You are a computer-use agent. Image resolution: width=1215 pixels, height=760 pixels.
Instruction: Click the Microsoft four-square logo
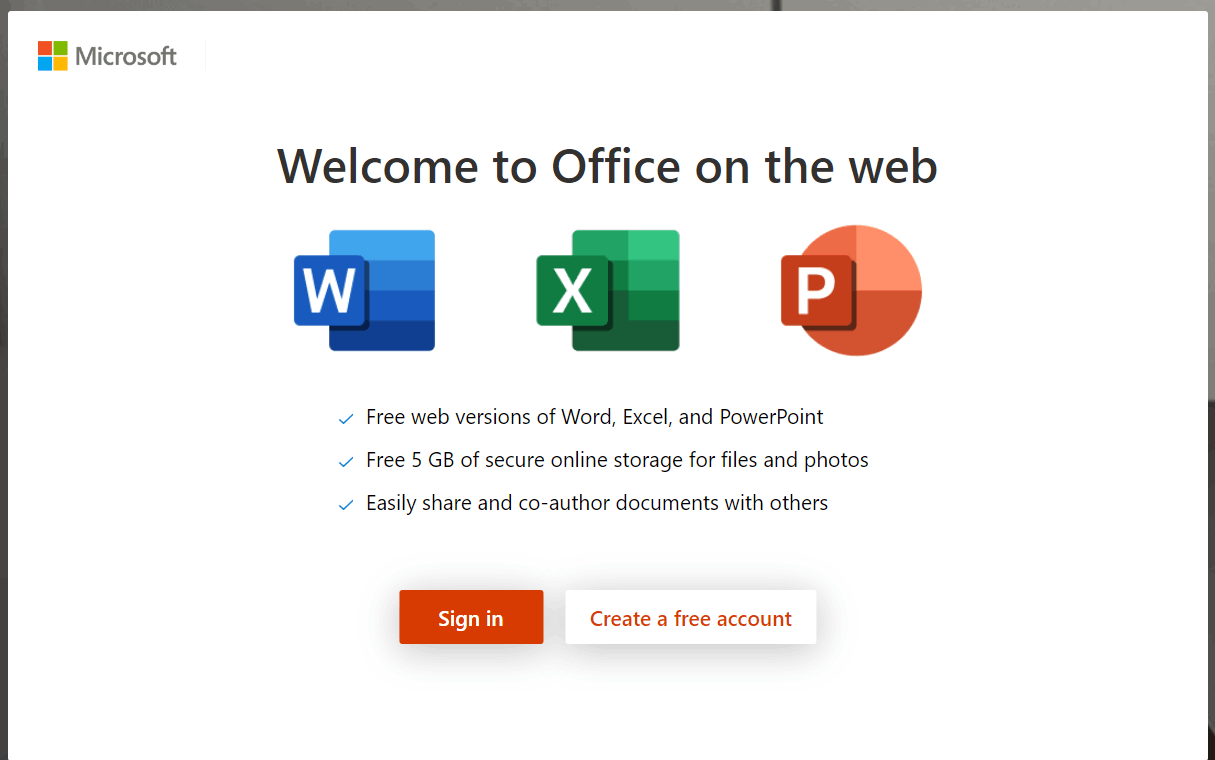click(x=53, y=56)
